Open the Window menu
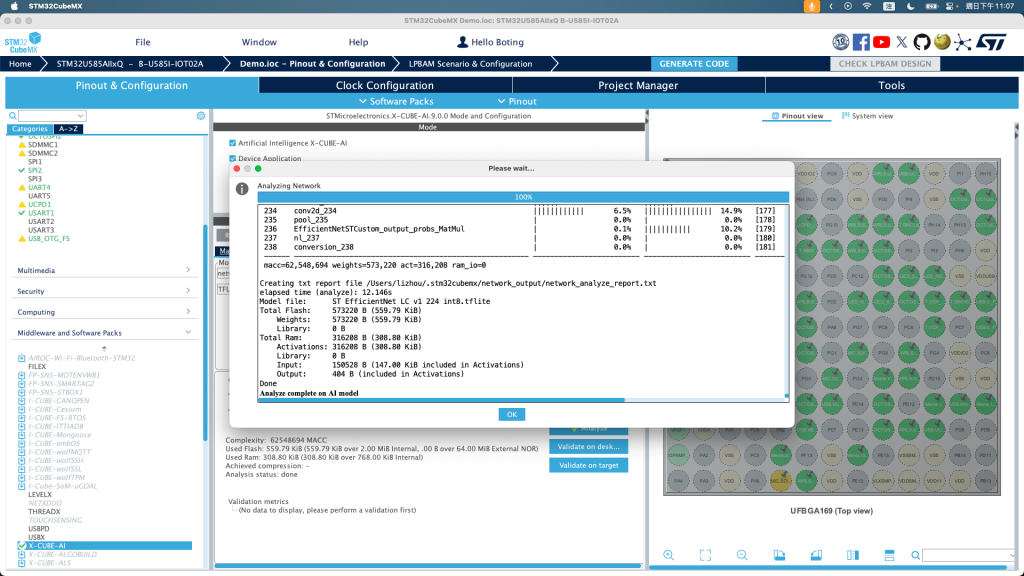1024x576 pixels. pyautogui.click(x=259, y=42)
